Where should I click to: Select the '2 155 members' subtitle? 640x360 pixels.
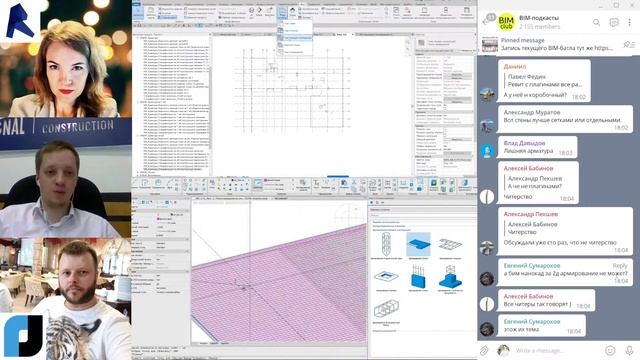coord(539,27)
